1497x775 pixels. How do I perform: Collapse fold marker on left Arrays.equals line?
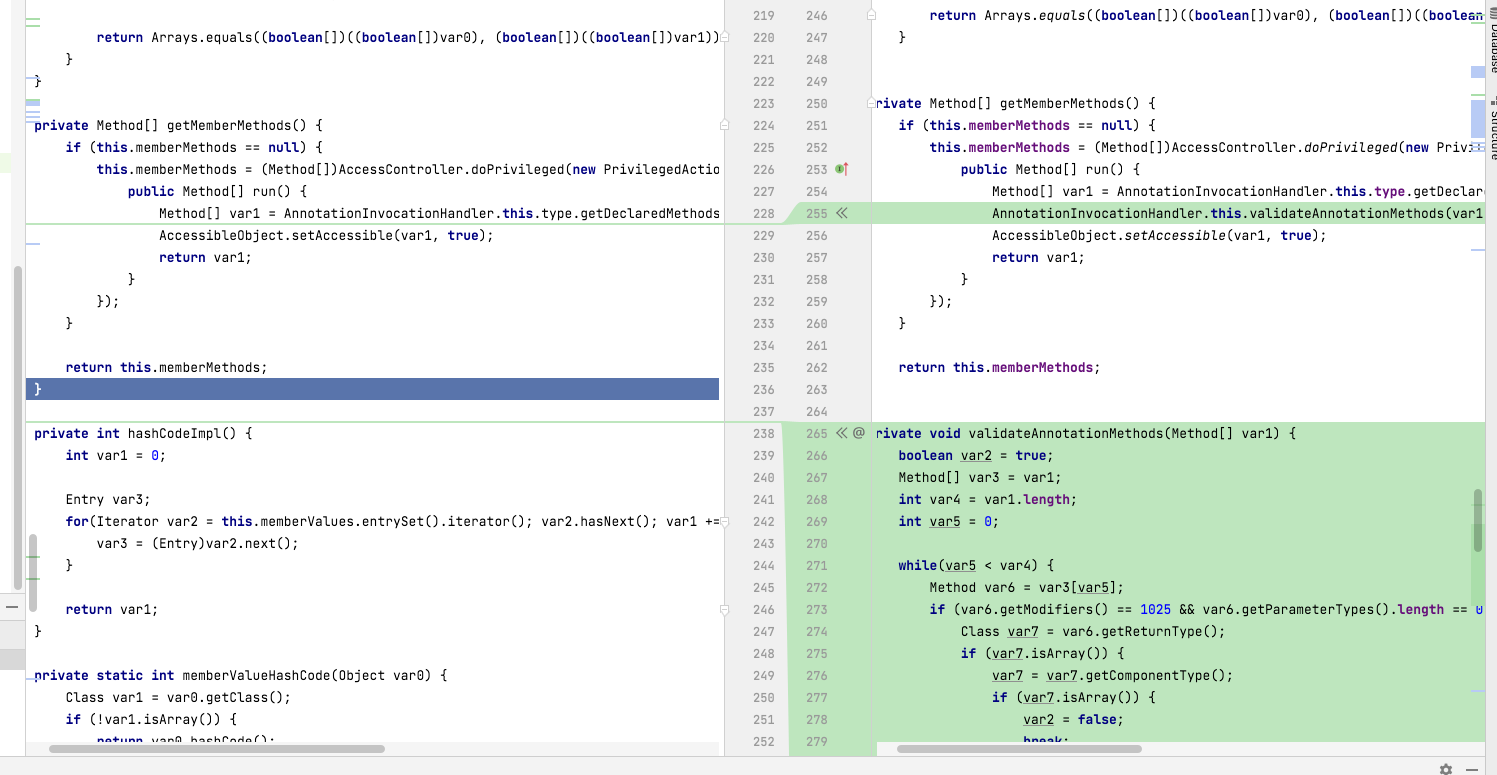723,37
